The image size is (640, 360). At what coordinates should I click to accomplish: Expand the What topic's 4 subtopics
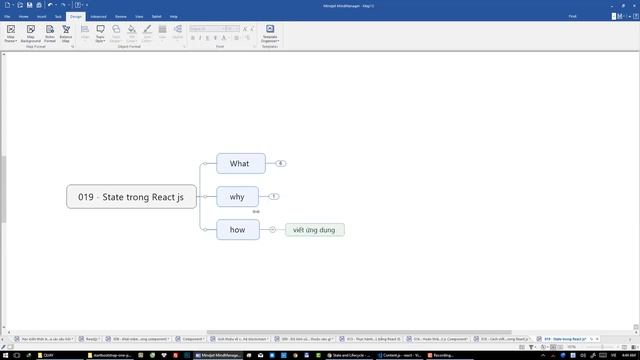pyautogui.click(x=280, y=163)
